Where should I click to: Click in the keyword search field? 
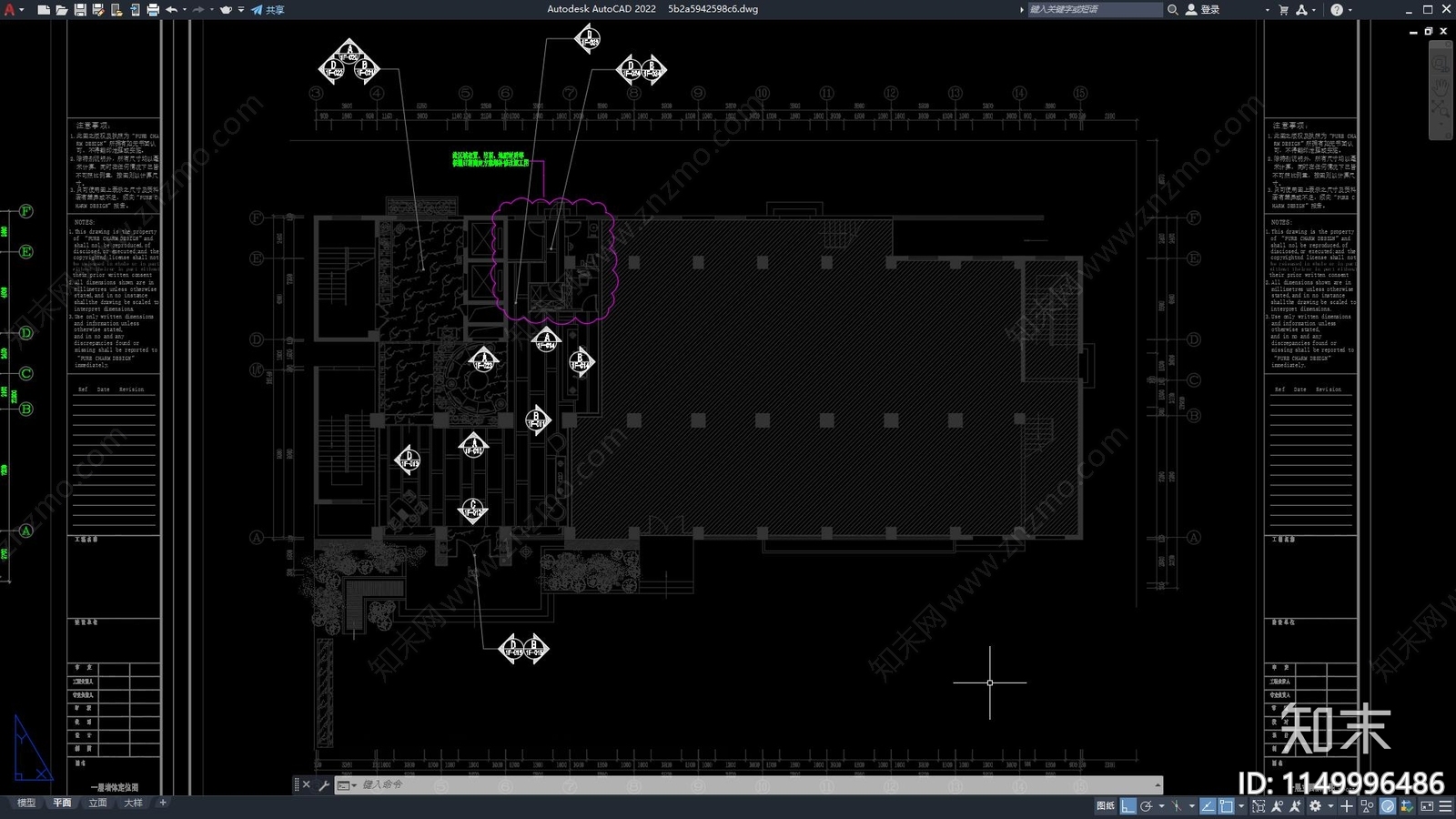point(1095,9)
